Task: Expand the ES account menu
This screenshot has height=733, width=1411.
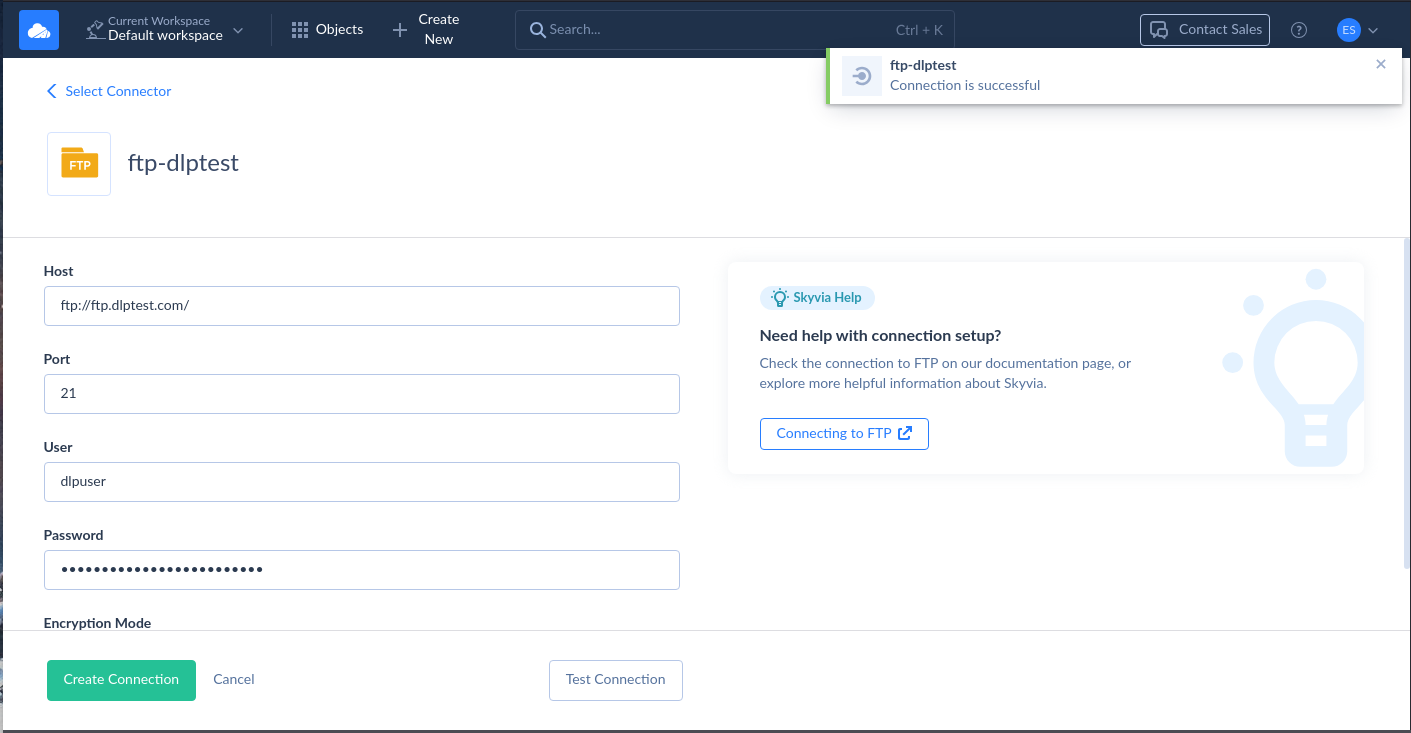Action: click(x=1356, y=29)
